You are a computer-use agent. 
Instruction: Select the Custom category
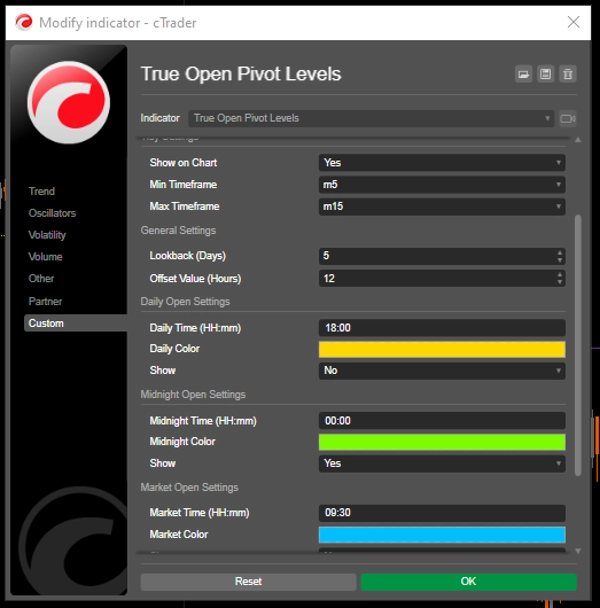click(x=76, y=323)
